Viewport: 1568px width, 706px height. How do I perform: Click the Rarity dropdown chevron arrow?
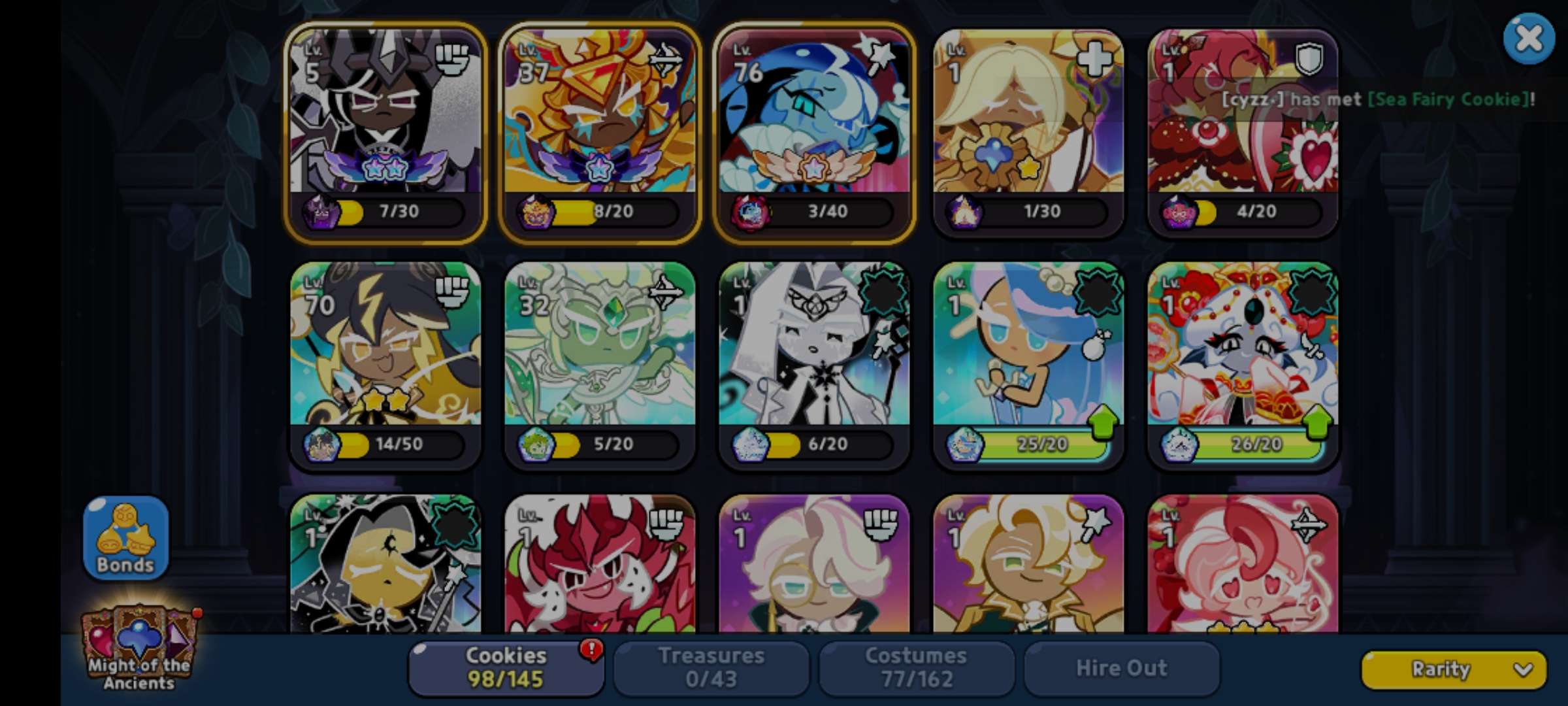coord(1523,670)
